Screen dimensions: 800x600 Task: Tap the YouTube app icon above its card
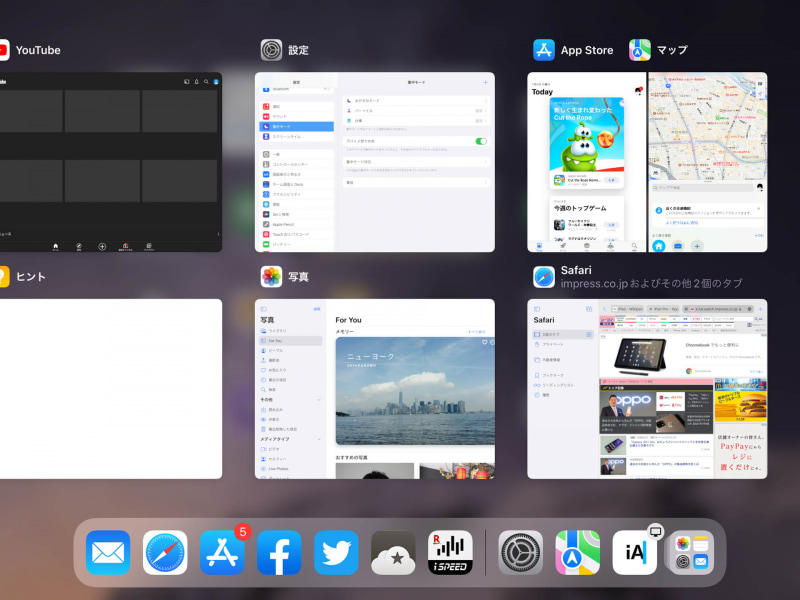4,50
